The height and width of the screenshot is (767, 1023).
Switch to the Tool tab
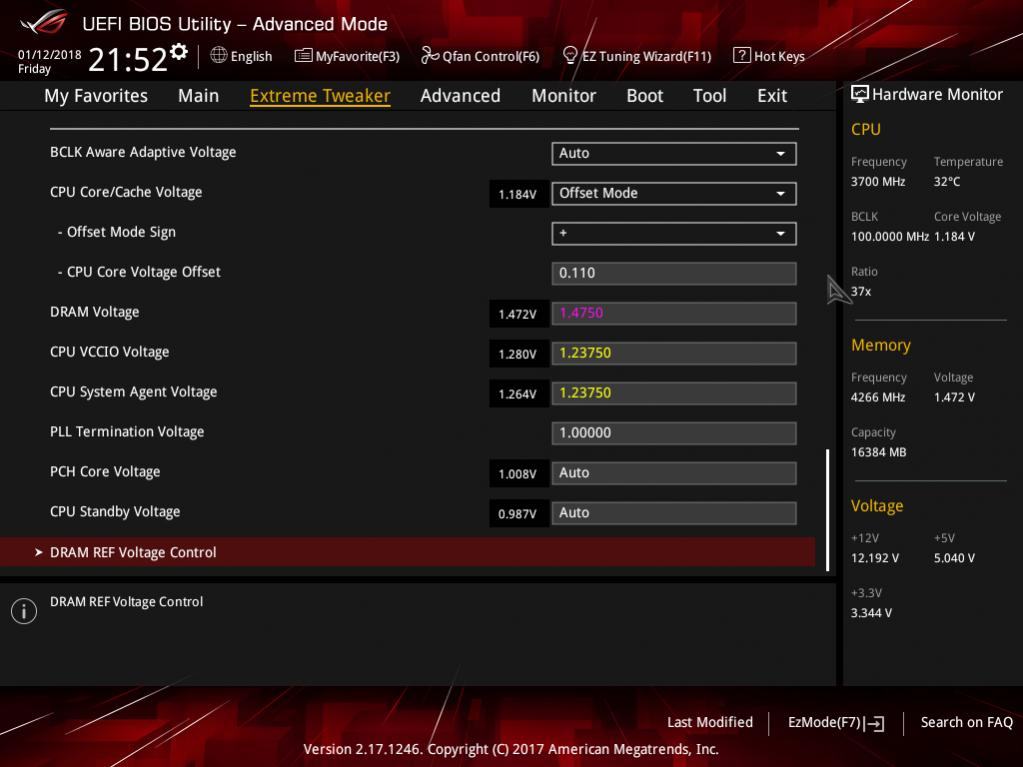(710, 96)
